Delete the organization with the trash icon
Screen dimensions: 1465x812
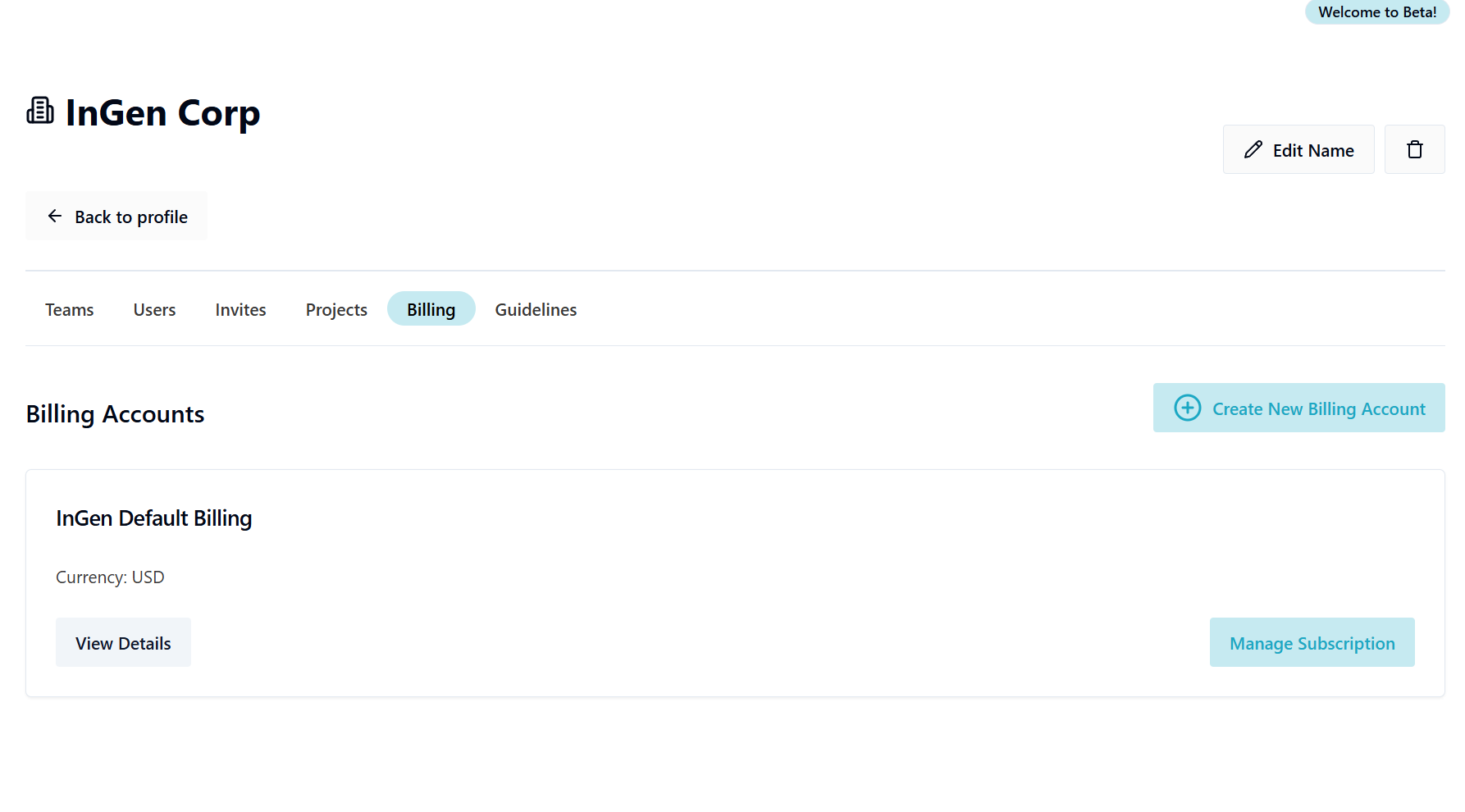click(x=1414, y=150)
